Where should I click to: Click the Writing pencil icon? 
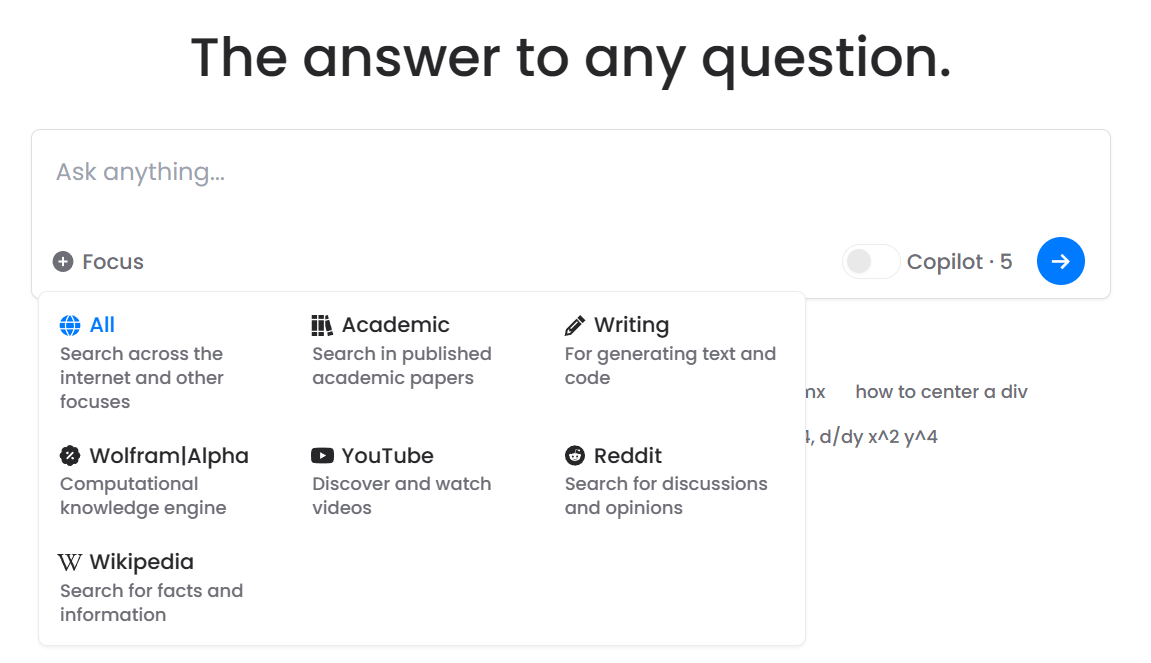click(x=575, y=325)
